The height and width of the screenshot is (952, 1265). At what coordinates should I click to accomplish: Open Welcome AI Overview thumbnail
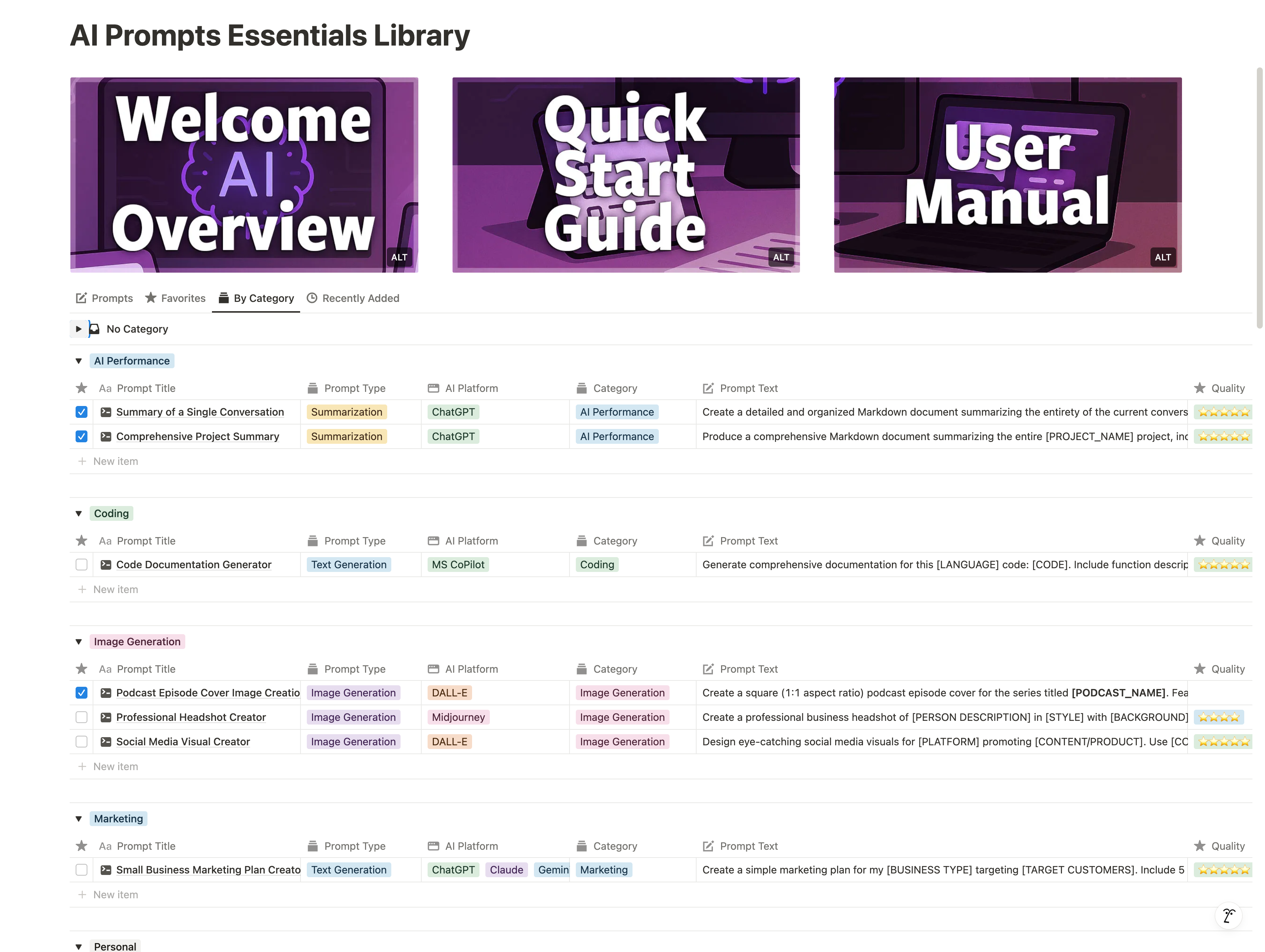point(244,175)
